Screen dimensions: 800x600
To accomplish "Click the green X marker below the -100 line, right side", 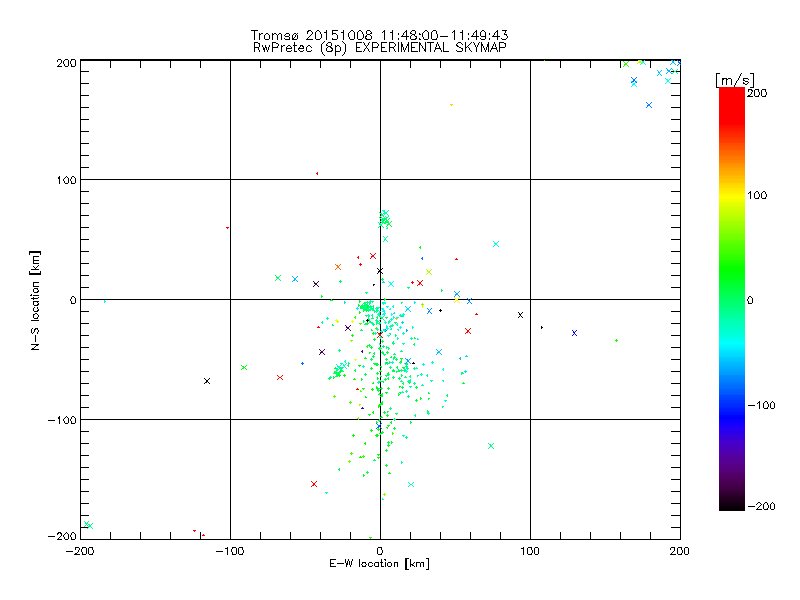I will pos(491,446).
